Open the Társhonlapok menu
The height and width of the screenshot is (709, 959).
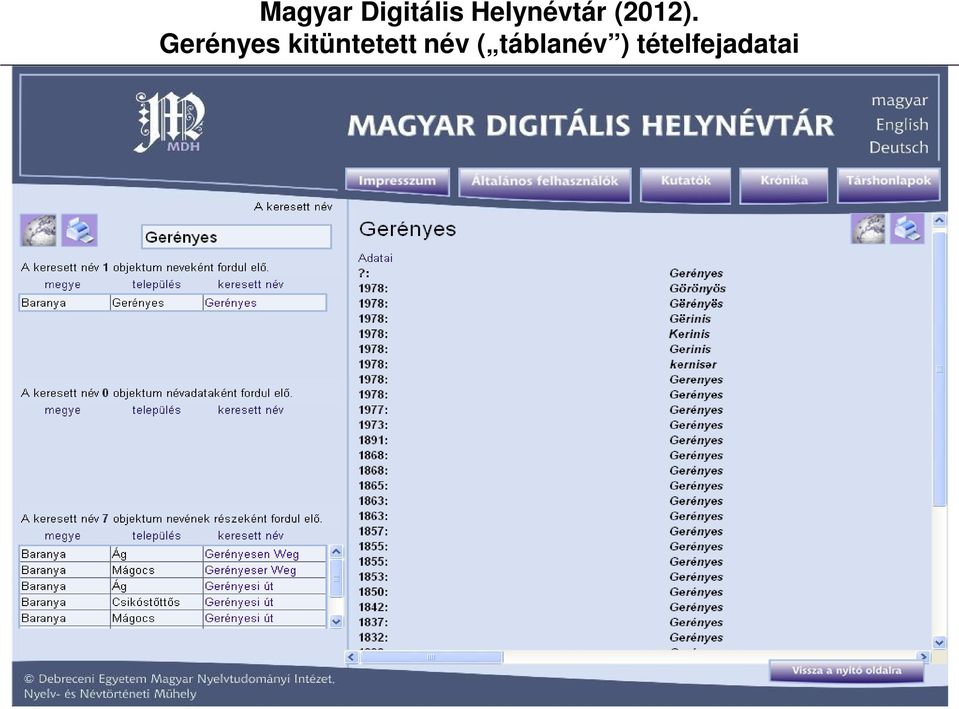click(x=889, y=184)
